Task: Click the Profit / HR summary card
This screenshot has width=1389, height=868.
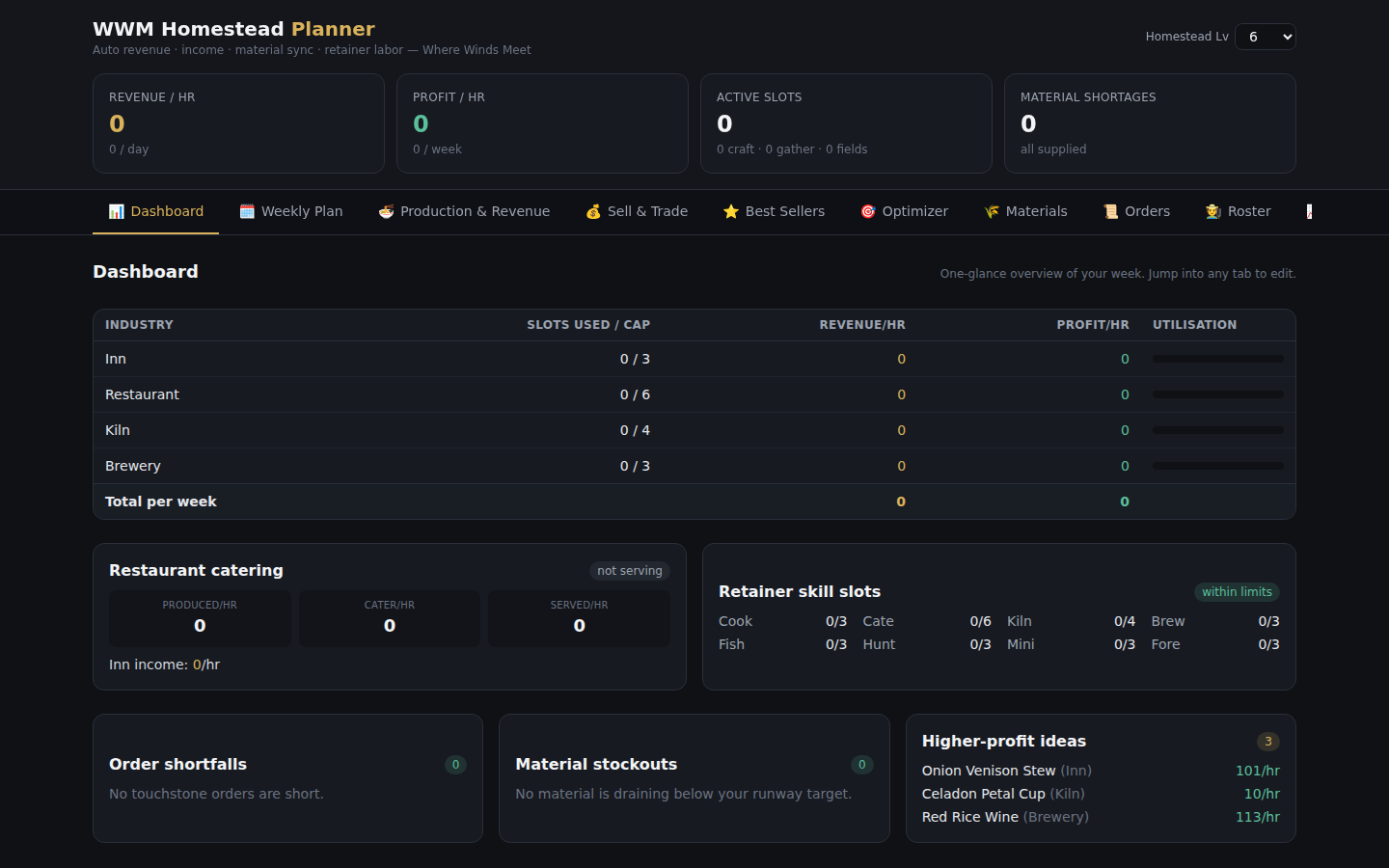Action: coord(542,123)
